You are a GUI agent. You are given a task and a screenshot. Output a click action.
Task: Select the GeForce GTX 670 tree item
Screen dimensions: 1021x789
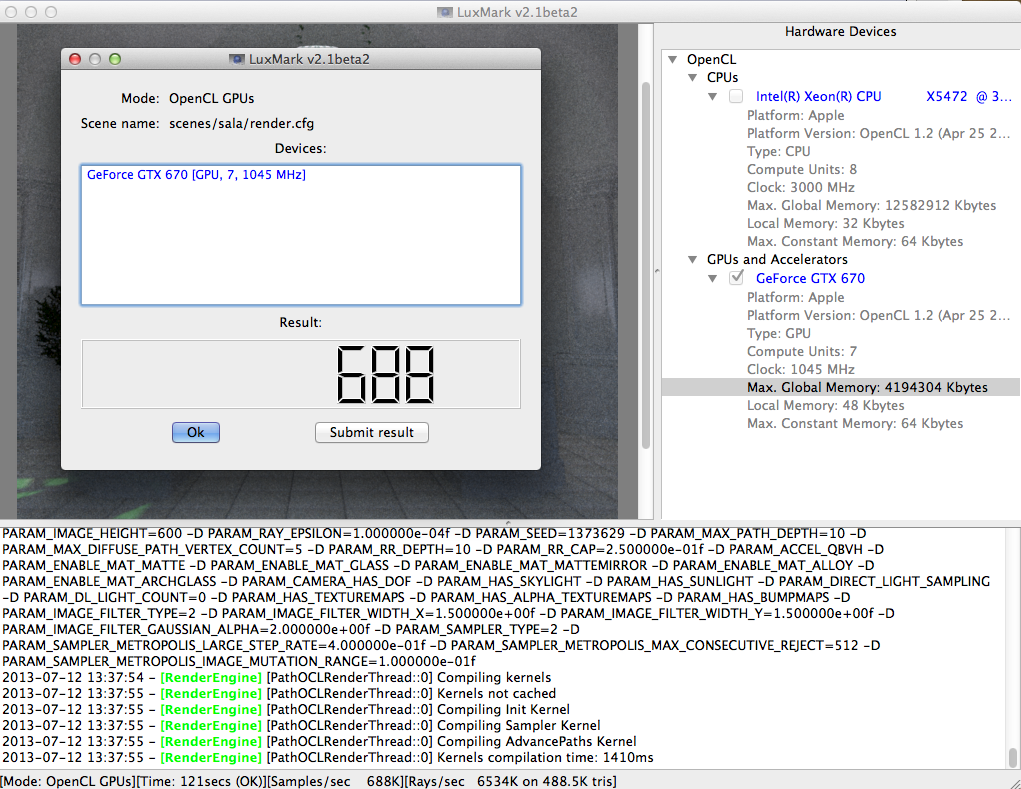810,278
